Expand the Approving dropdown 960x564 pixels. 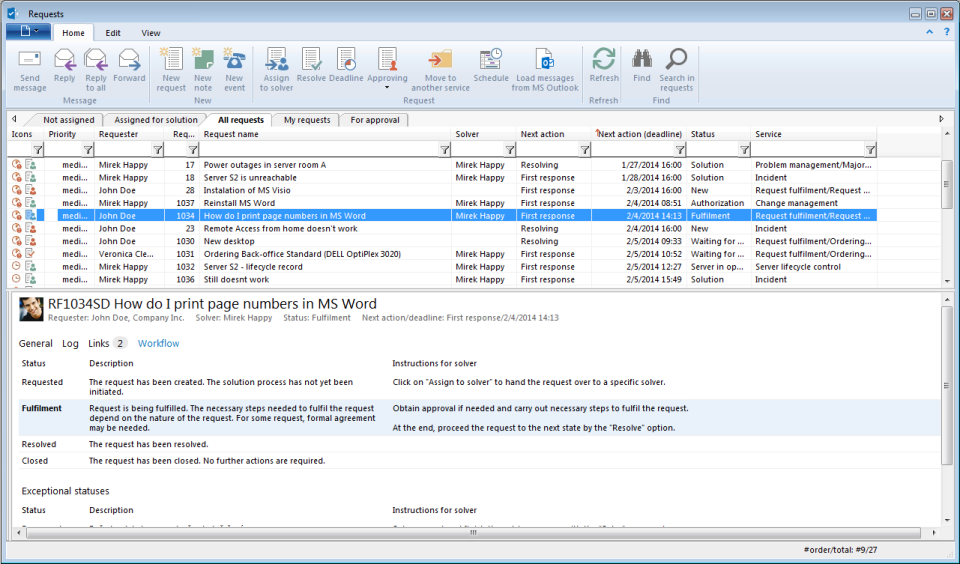click(387, 88)
